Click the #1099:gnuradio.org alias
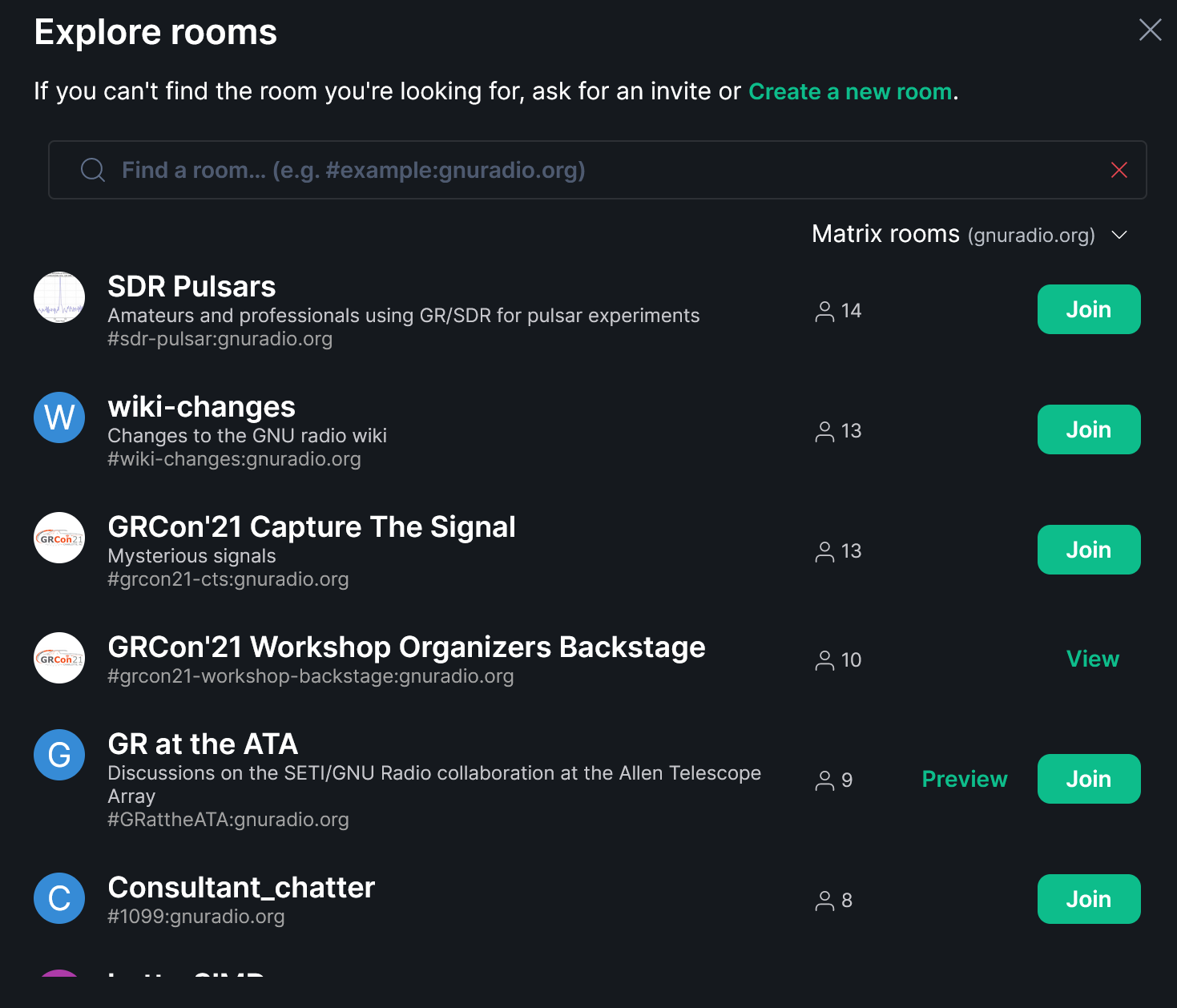 coord(196,917)
